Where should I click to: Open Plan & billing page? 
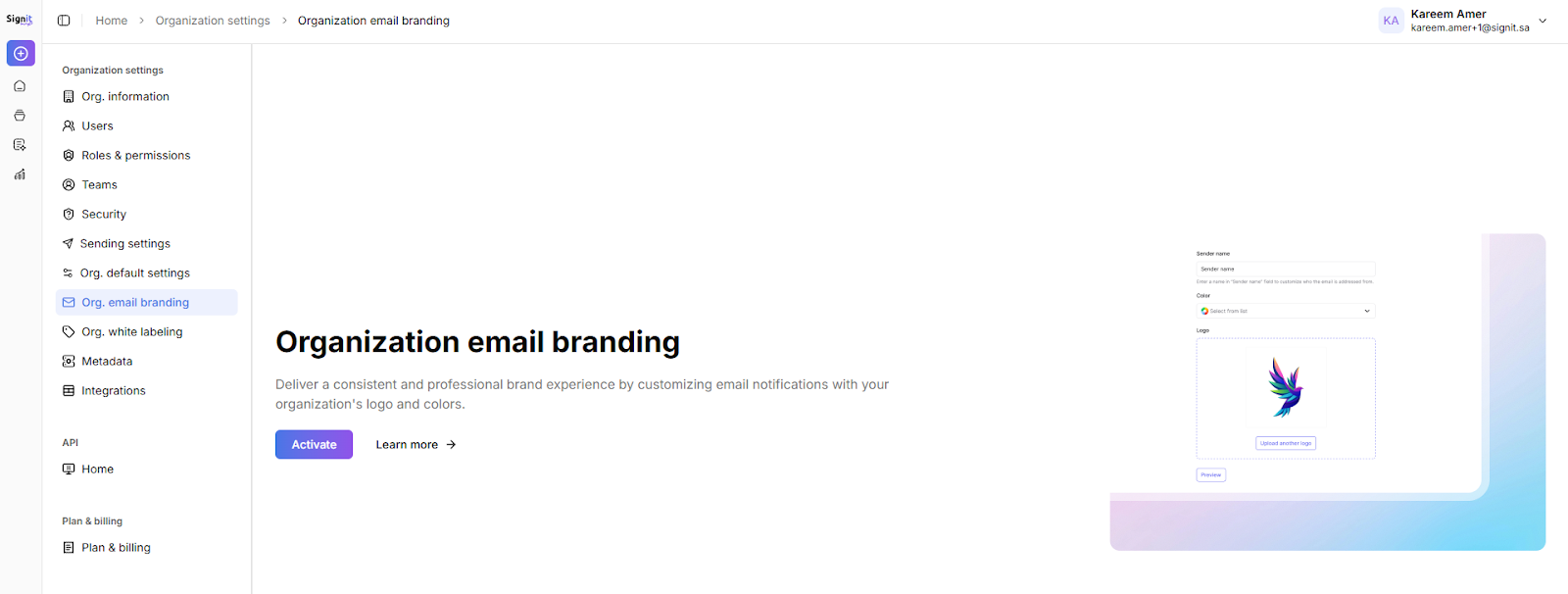tap(116, 548)
